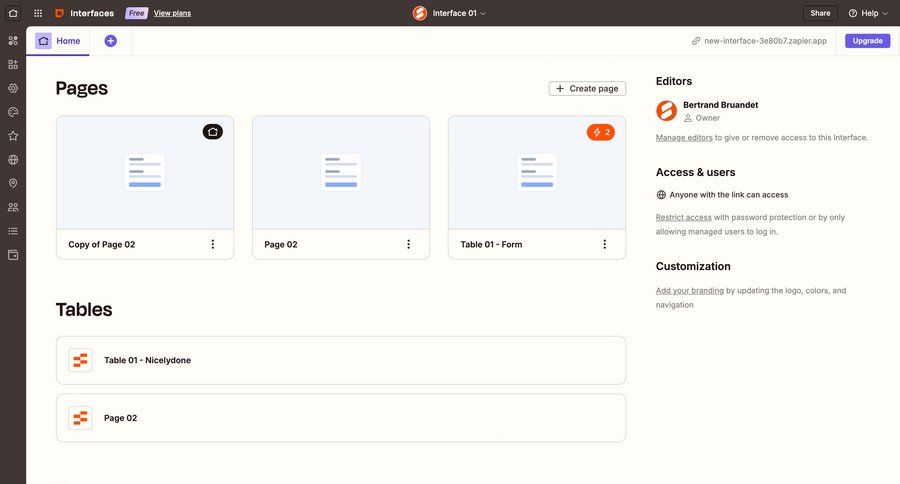Click the orange Interfaces logo icon
This screenshot has height=484, width=900.
[x=59, y=13]
